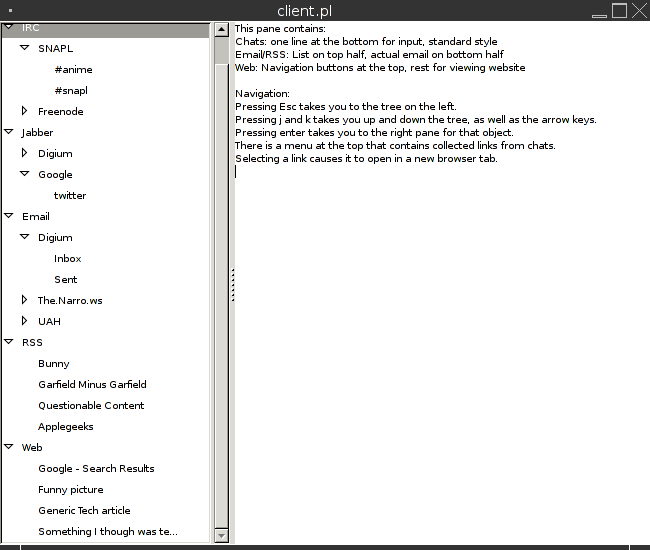Collapse the RSS tree node
Screen dimensions: 650x550
[9, 342]
